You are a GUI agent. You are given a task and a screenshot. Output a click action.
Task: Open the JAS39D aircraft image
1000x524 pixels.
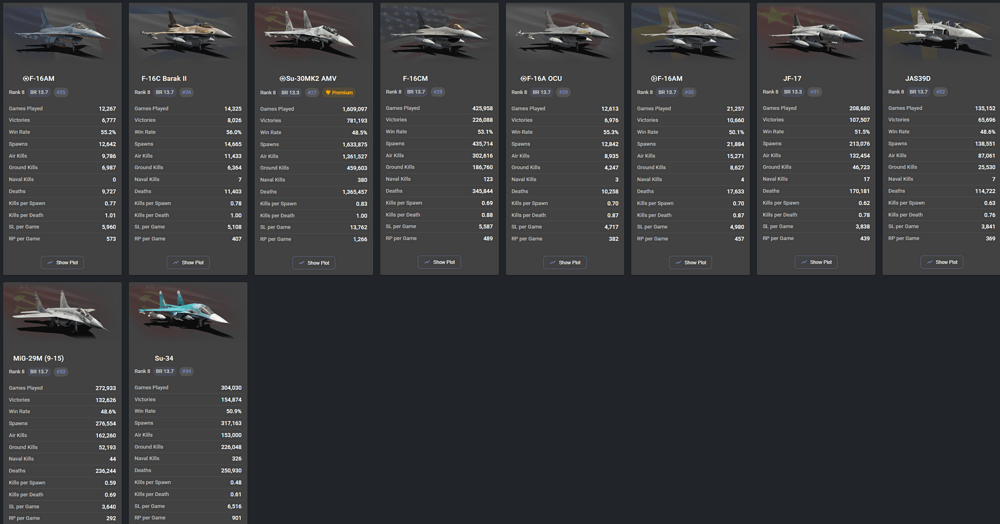pos(941,32)
